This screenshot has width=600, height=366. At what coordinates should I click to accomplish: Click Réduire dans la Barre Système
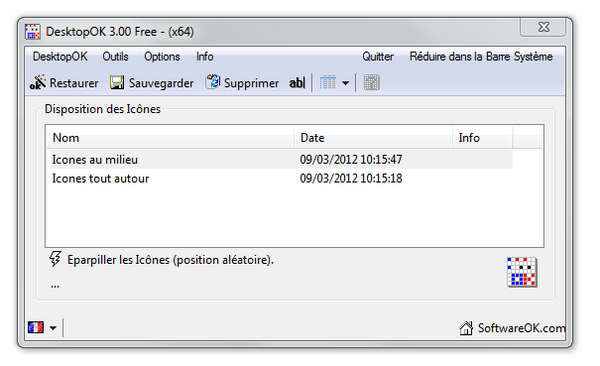[481, 57]
